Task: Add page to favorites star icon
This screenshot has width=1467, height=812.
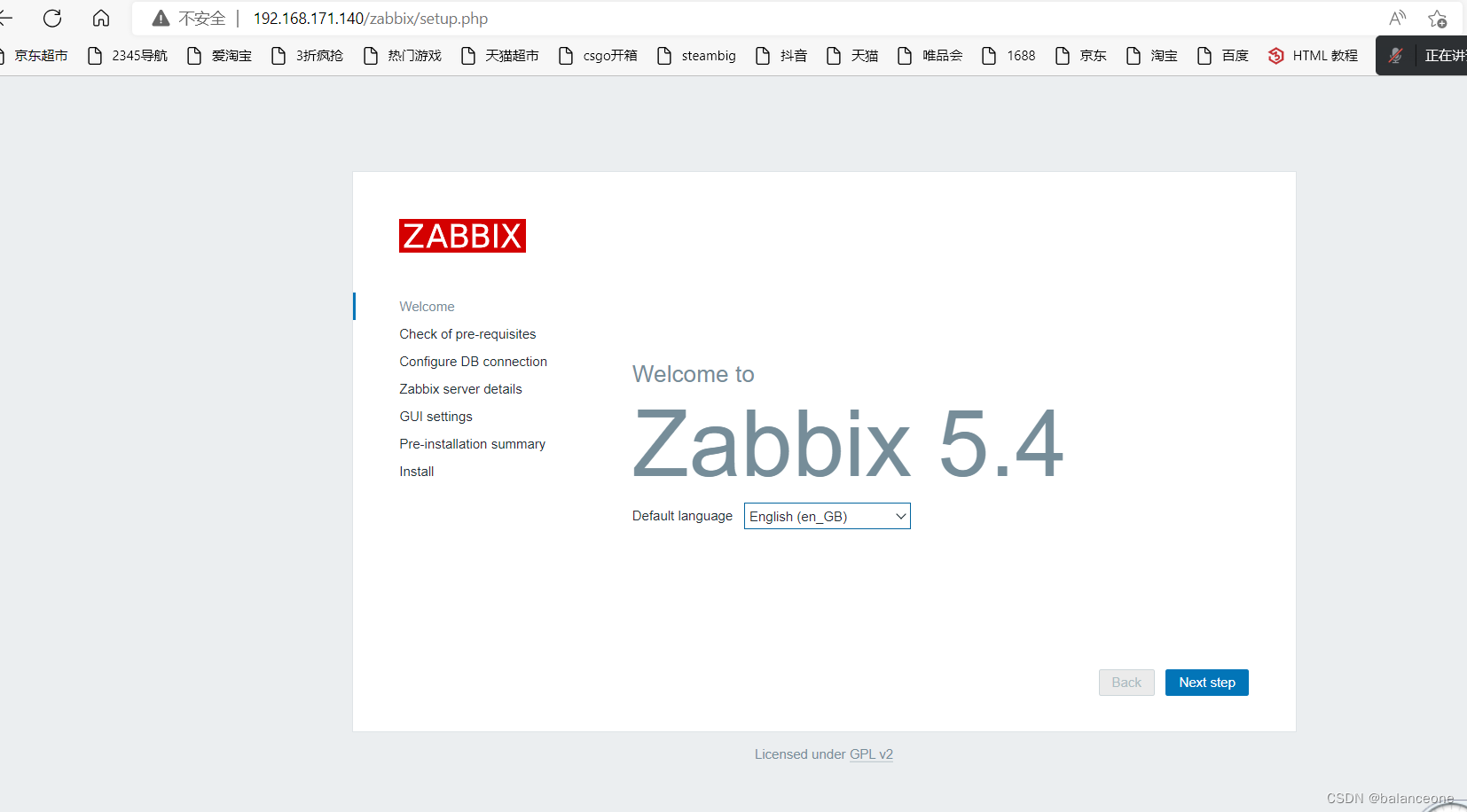Action: pyautogui.click(x=1438, y=18)
